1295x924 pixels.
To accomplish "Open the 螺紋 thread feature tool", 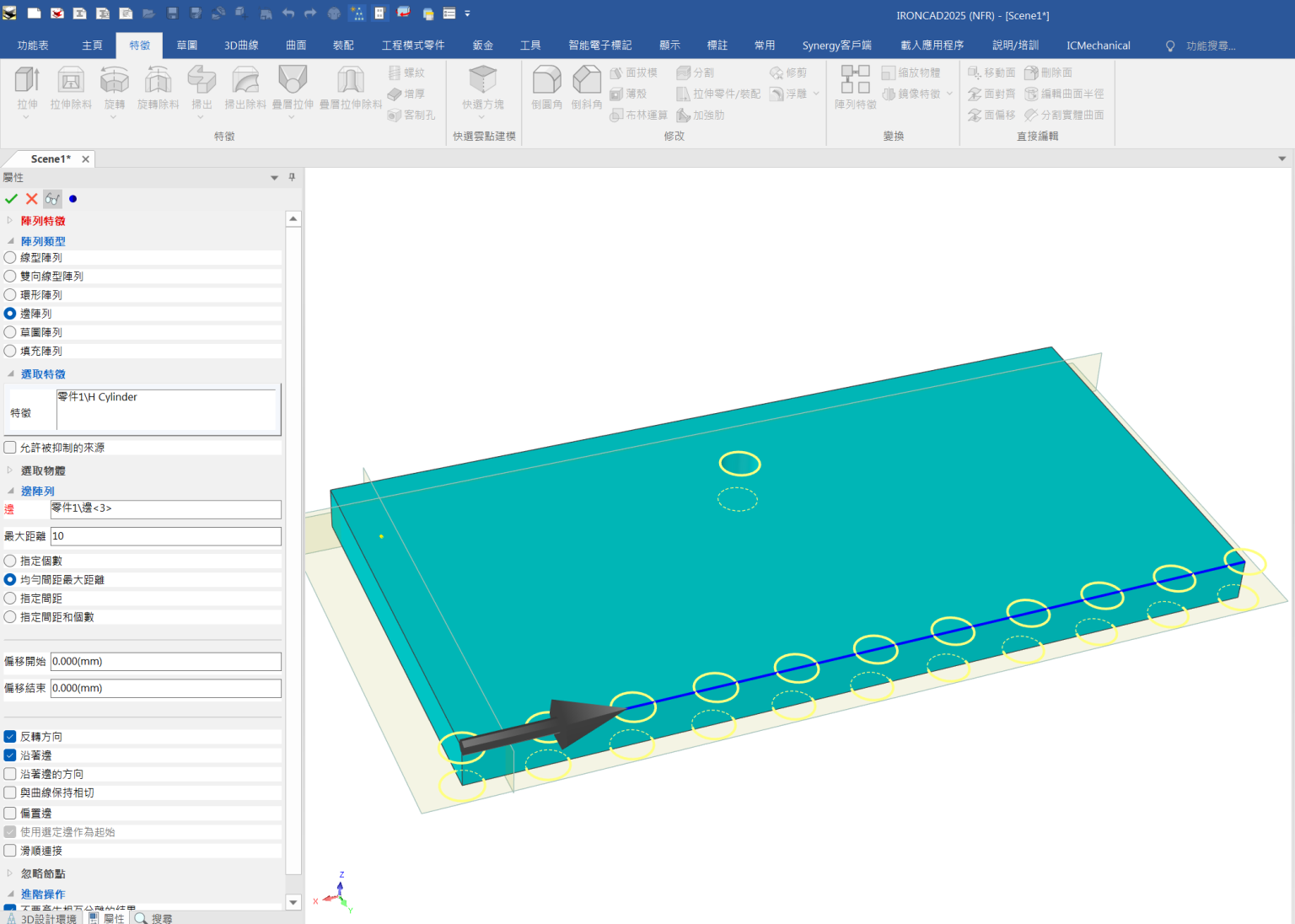I will [408, 72].
